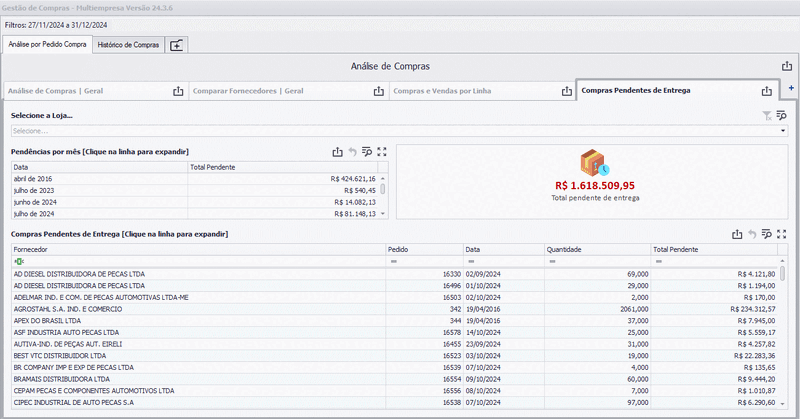Viewport: 800px width, 419px height.
Task: Export the Comparar Fornecedores | Geral tab
Action: point(379,91)
